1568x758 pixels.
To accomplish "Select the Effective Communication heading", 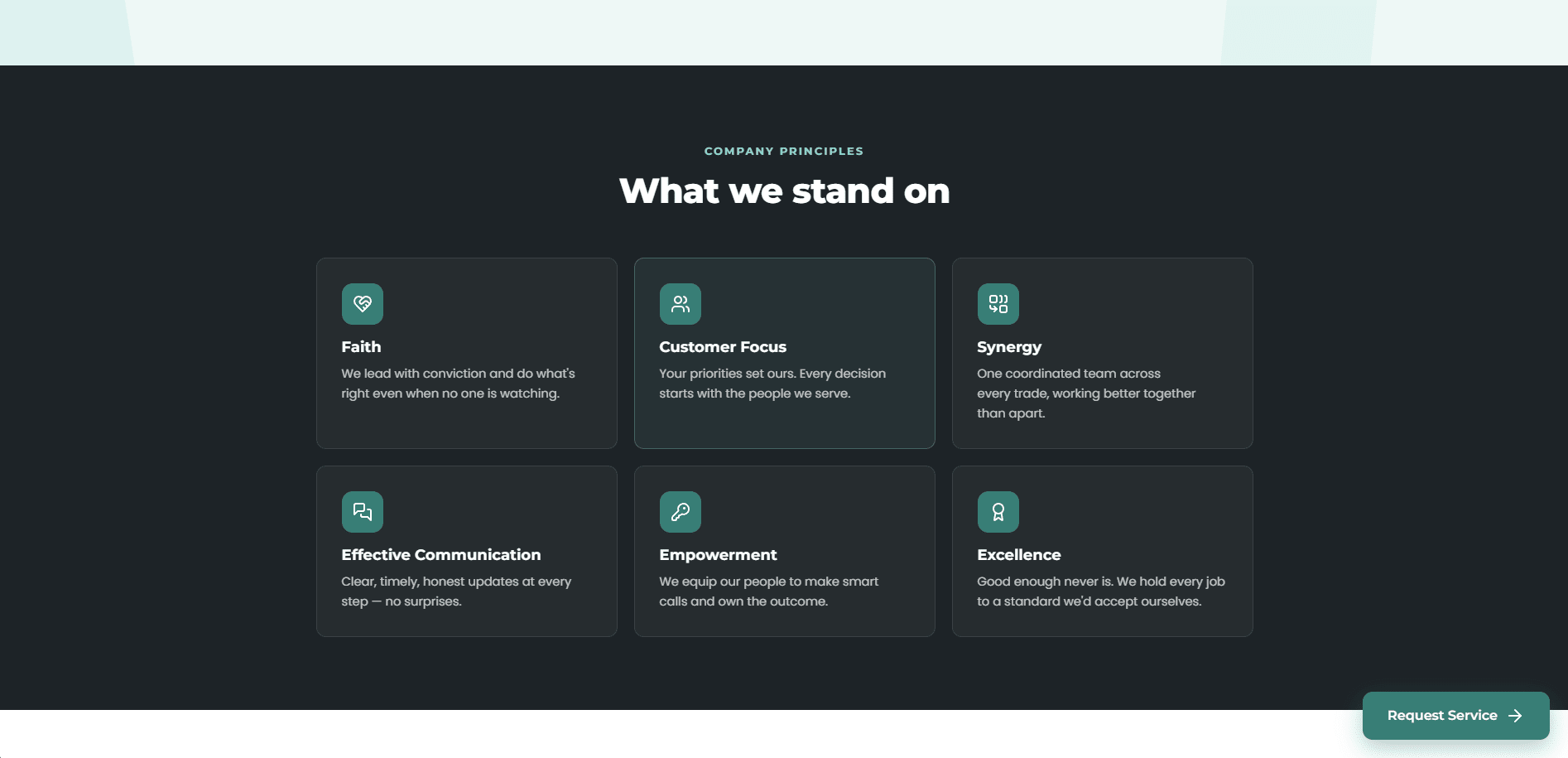I will [x=441, y=555].
